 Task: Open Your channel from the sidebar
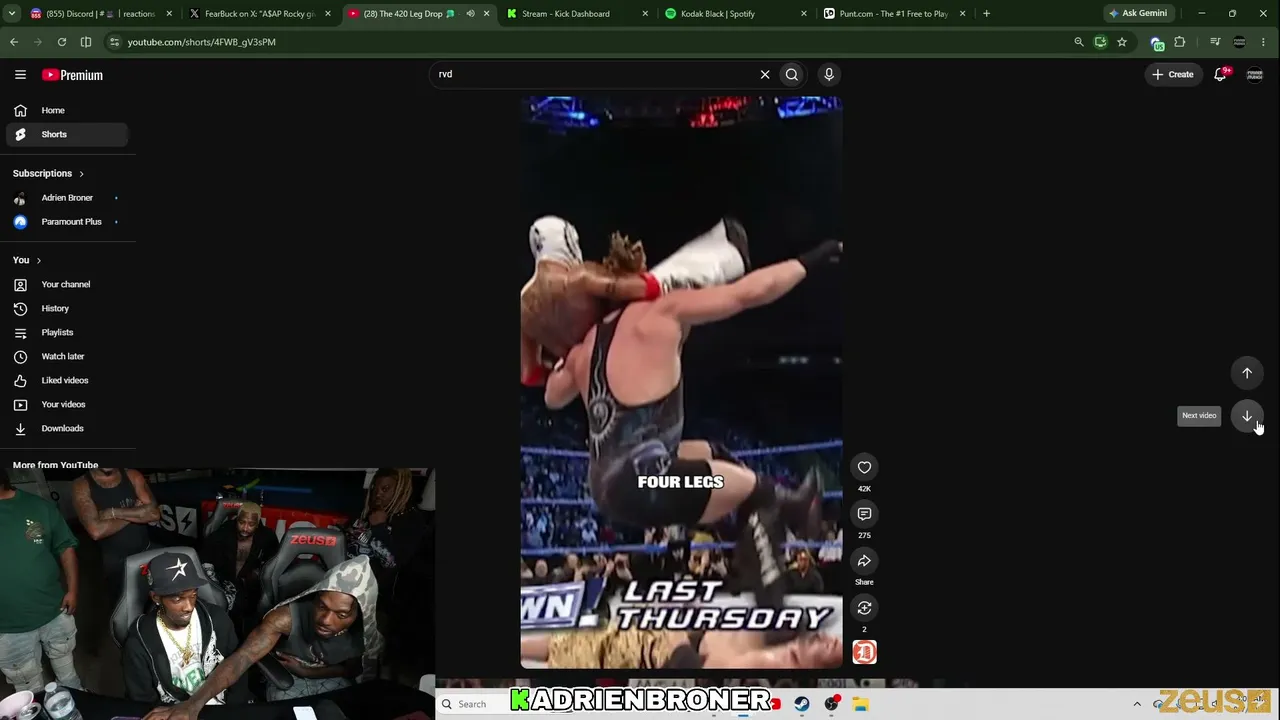(67, 284)
